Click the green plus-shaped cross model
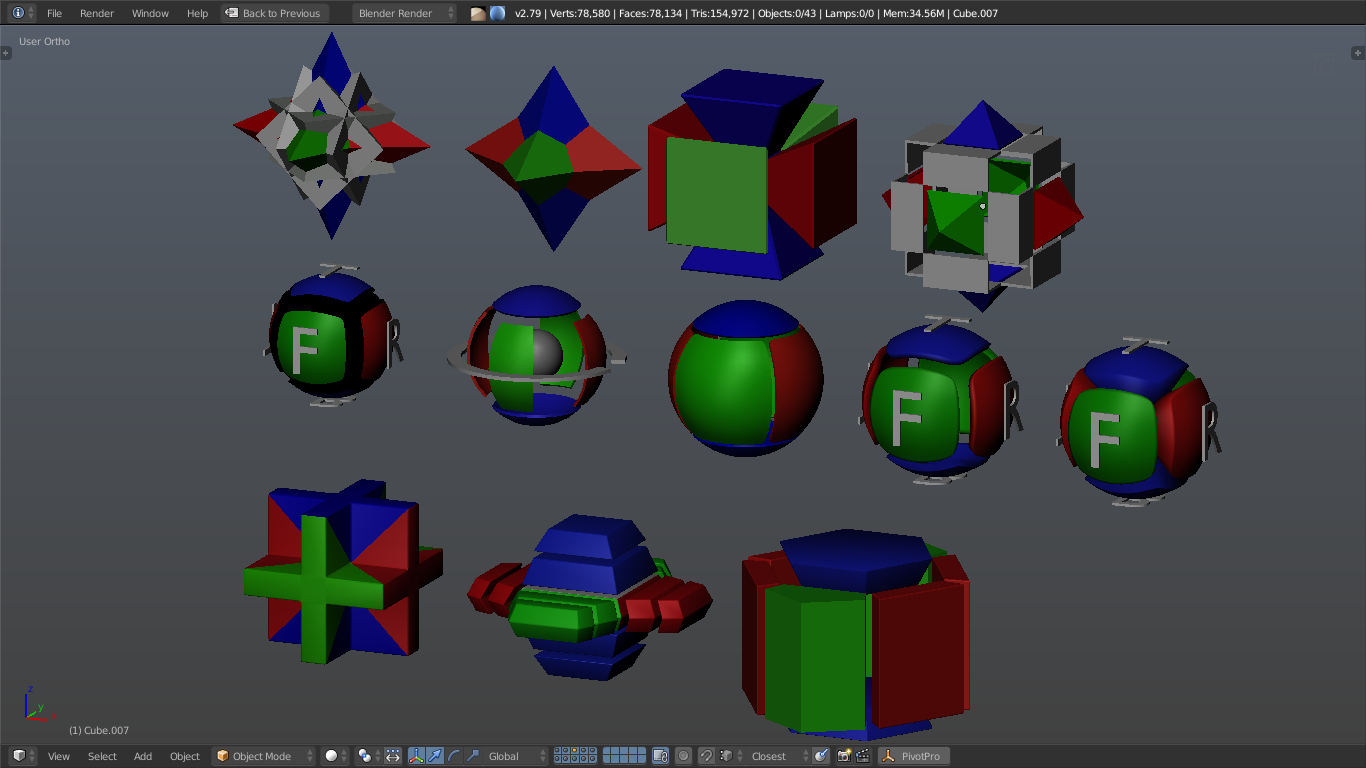Viewport: 1366px width, 768px height. click(x=343, y=571)
